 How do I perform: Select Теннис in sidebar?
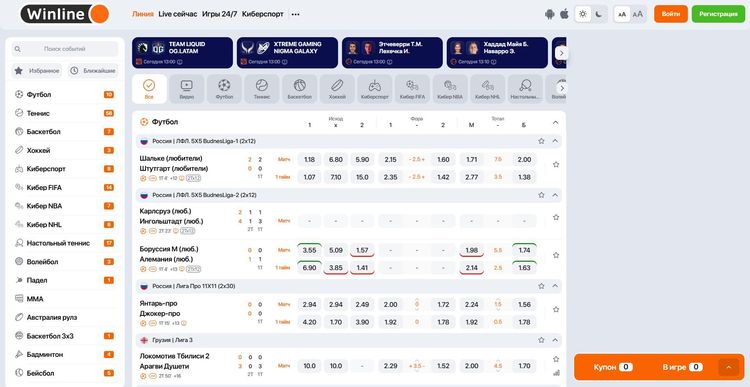65,113
